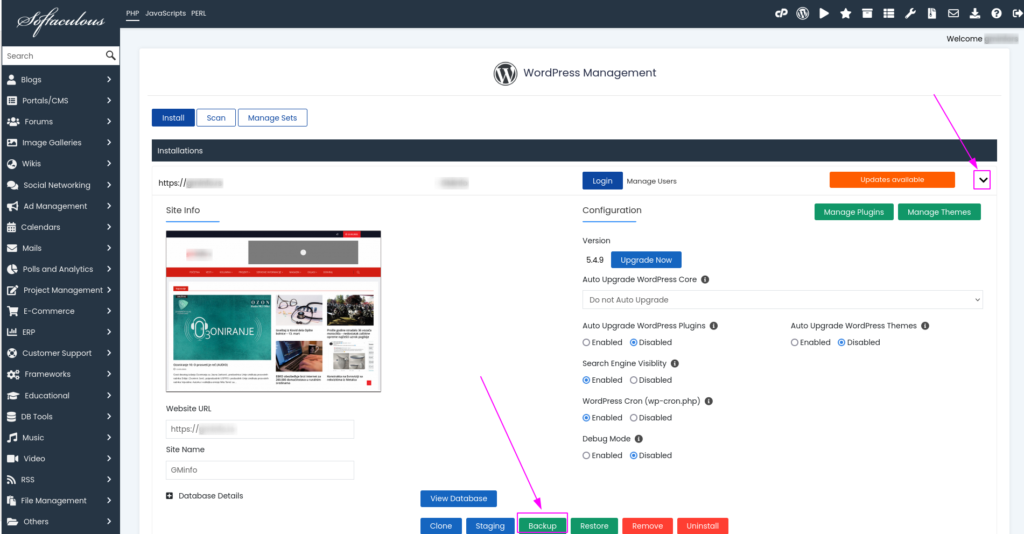Click the WordPress icon in top toolbar
1024x534 pixels.
pyautogui.click(x=803, y=13)
